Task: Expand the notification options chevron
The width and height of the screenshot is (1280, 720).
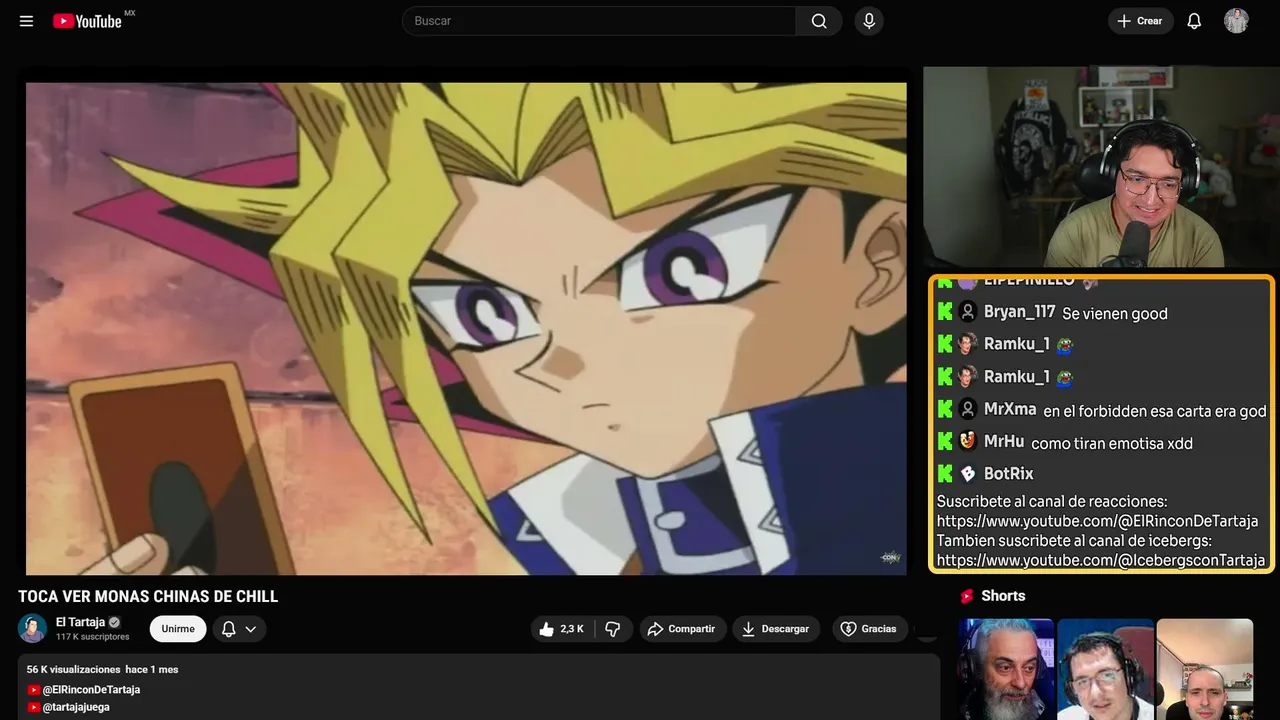Action: 251,629
